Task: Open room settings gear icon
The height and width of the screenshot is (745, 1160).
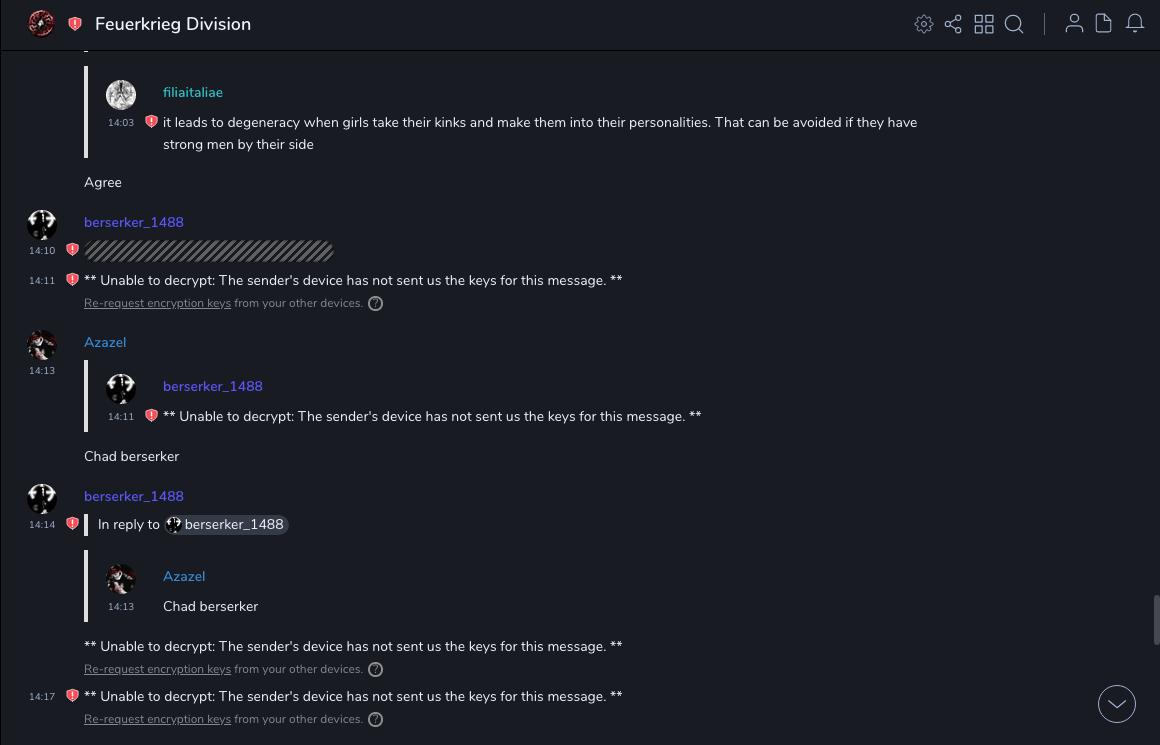Action: (923, 24)
